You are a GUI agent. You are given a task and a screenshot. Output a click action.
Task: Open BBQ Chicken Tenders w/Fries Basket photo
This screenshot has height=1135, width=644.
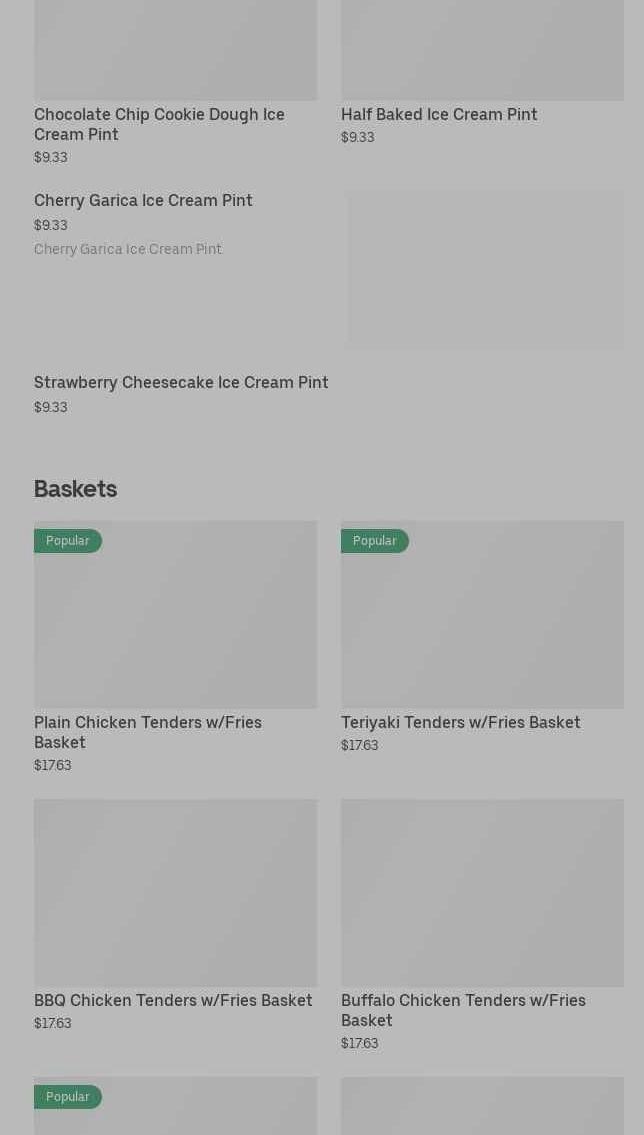(175, 892)
